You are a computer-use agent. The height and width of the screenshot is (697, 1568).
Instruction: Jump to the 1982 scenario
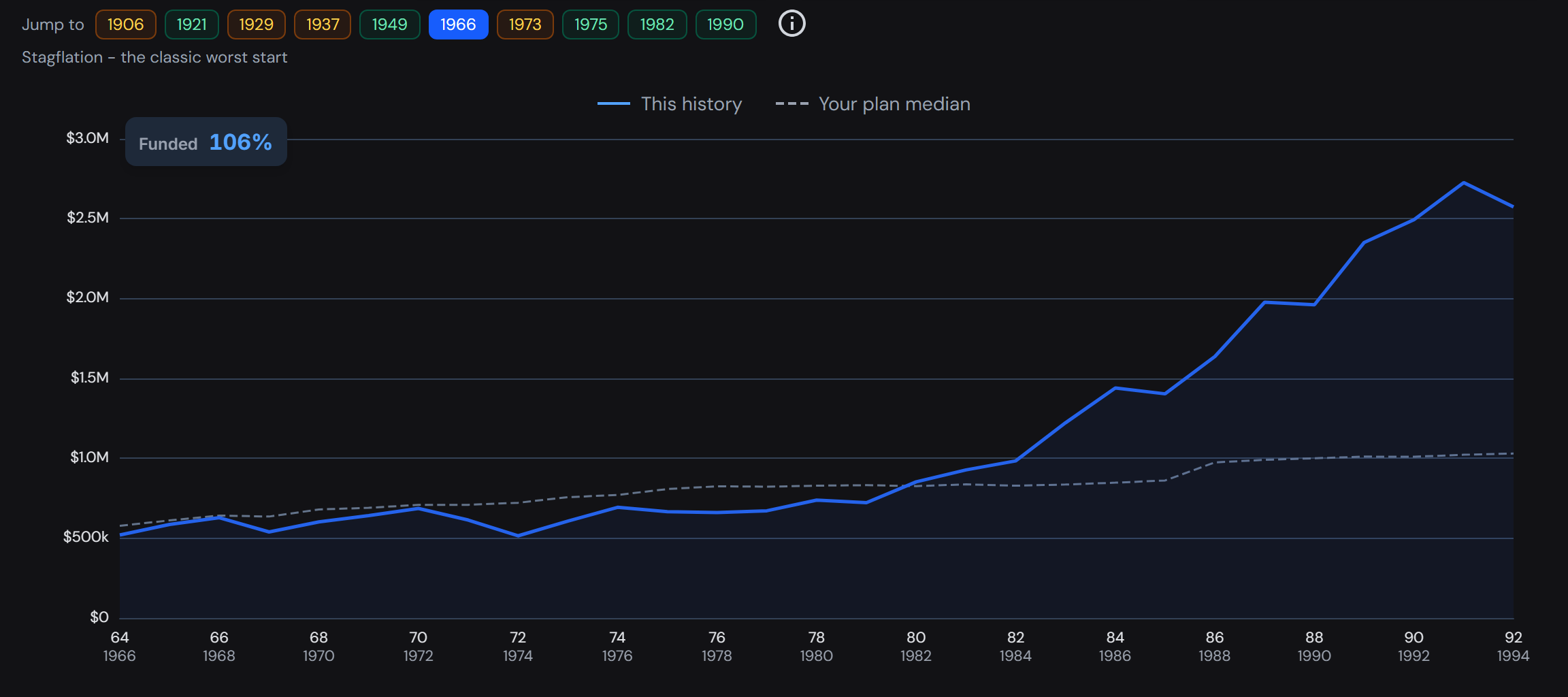coord(657,25)
